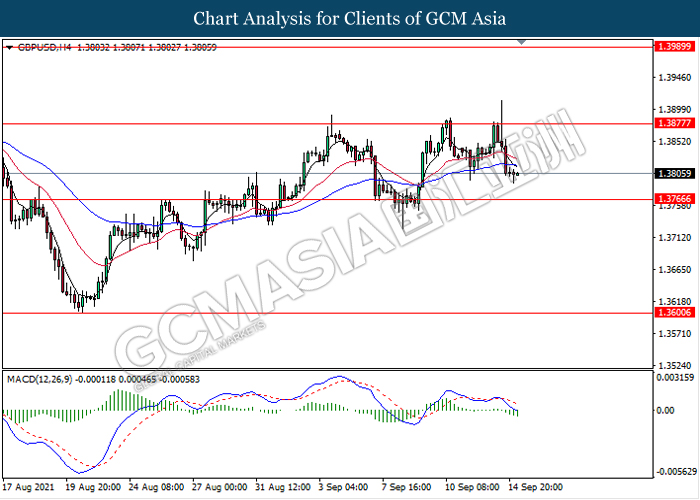Click the MACD scale value 0.003159

pyautogui.click(x=675, y=378)
